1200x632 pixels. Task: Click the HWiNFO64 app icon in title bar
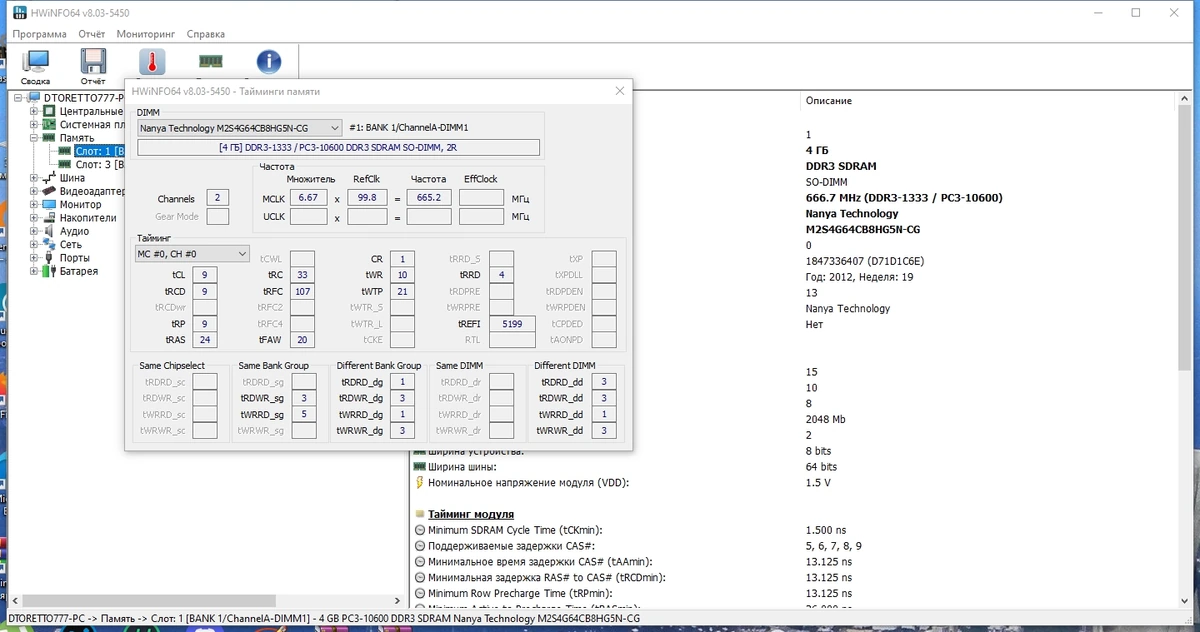(17, 13)
